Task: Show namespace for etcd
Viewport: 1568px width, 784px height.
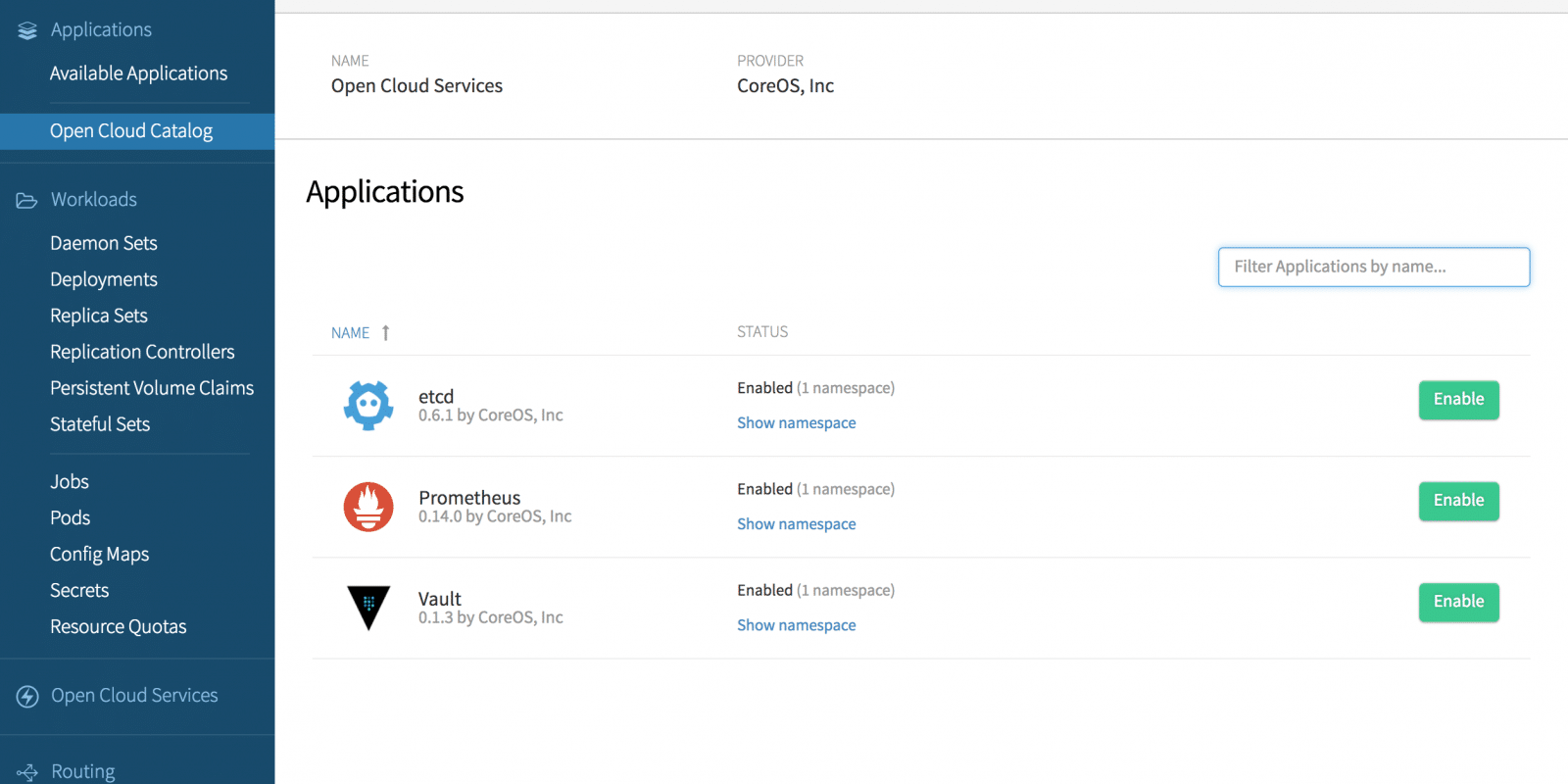Action: (796, 423)
